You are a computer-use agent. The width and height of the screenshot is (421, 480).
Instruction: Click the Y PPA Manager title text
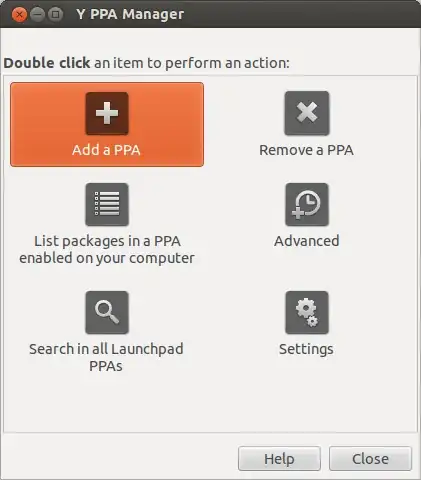130,14
